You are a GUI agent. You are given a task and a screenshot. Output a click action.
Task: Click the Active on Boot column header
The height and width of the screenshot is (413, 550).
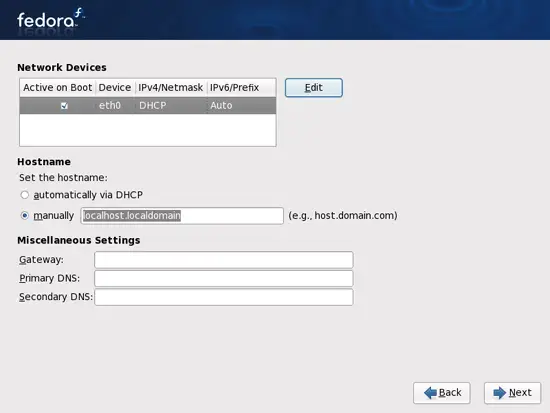58,87
